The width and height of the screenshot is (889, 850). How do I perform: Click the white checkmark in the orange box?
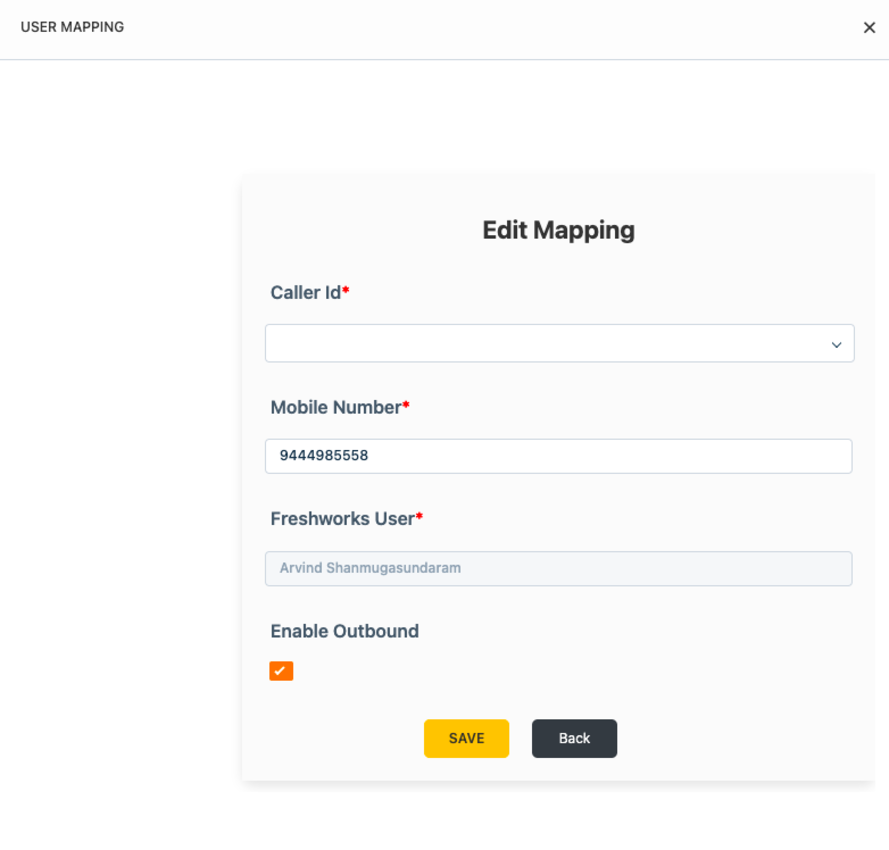(x=281, y=671)
